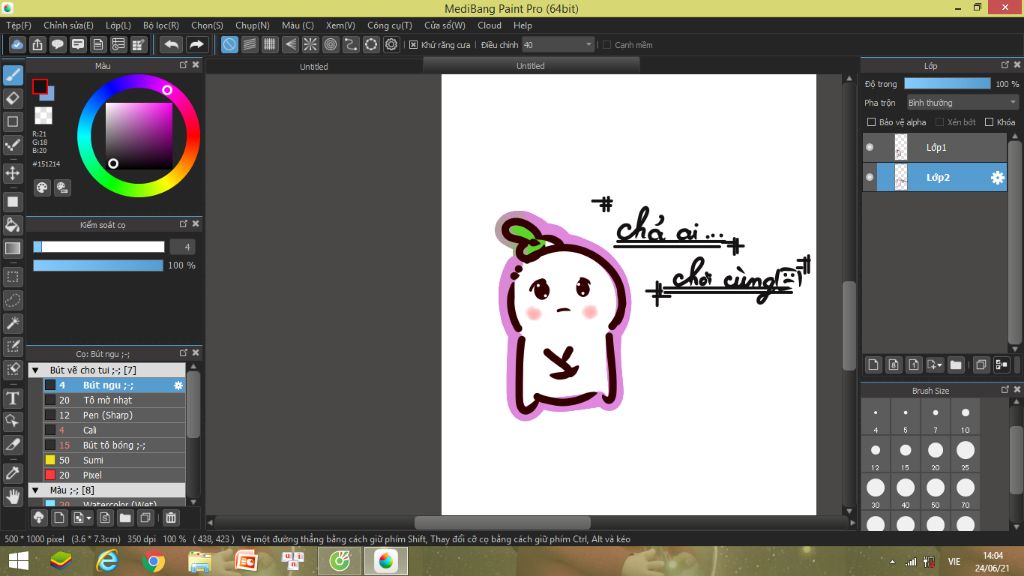Open snap settings gear icon

[x=391, y=44]
